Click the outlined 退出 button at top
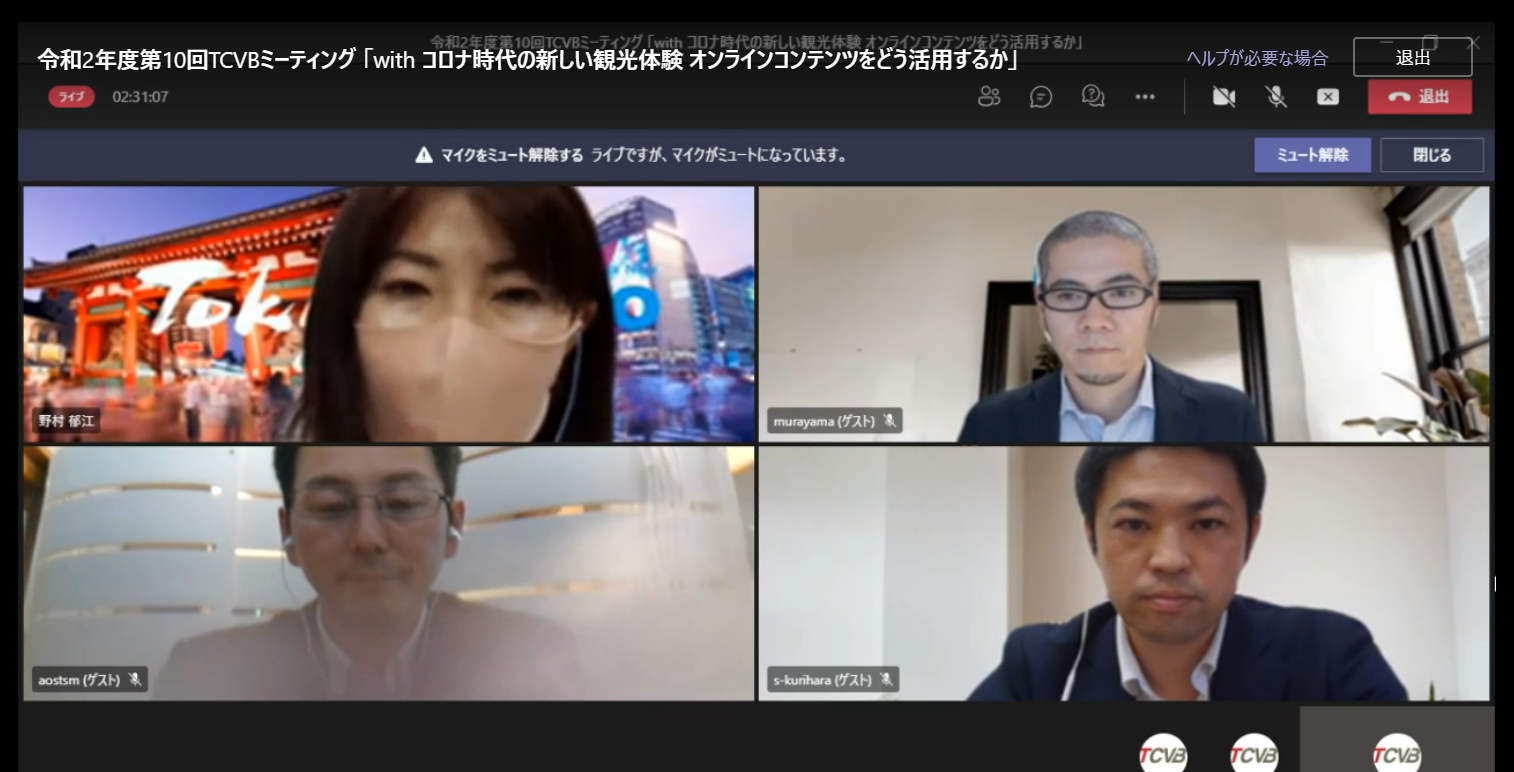The width and height of the screenshot is (1514, 772). (x=1412, y=58)
